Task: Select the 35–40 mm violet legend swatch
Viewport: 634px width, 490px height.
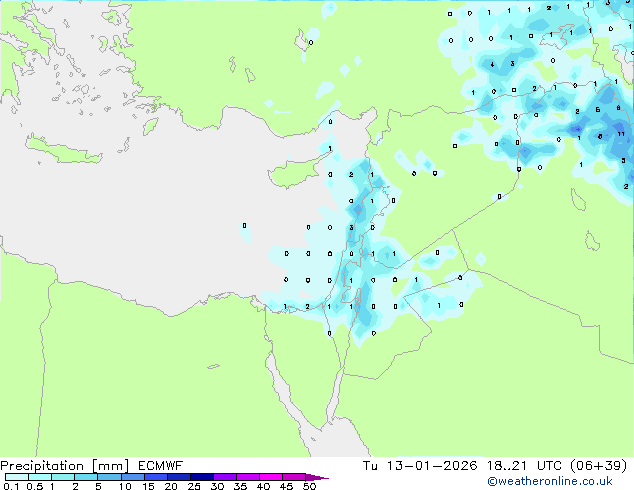Action: point(247,477)
